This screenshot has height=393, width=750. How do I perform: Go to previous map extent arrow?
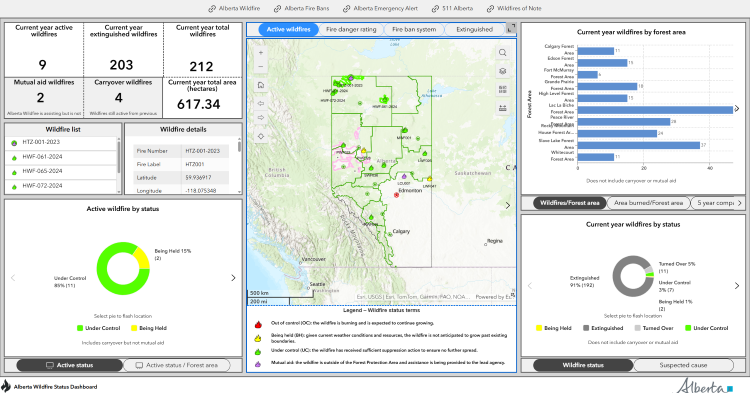(x=261, y=103)
